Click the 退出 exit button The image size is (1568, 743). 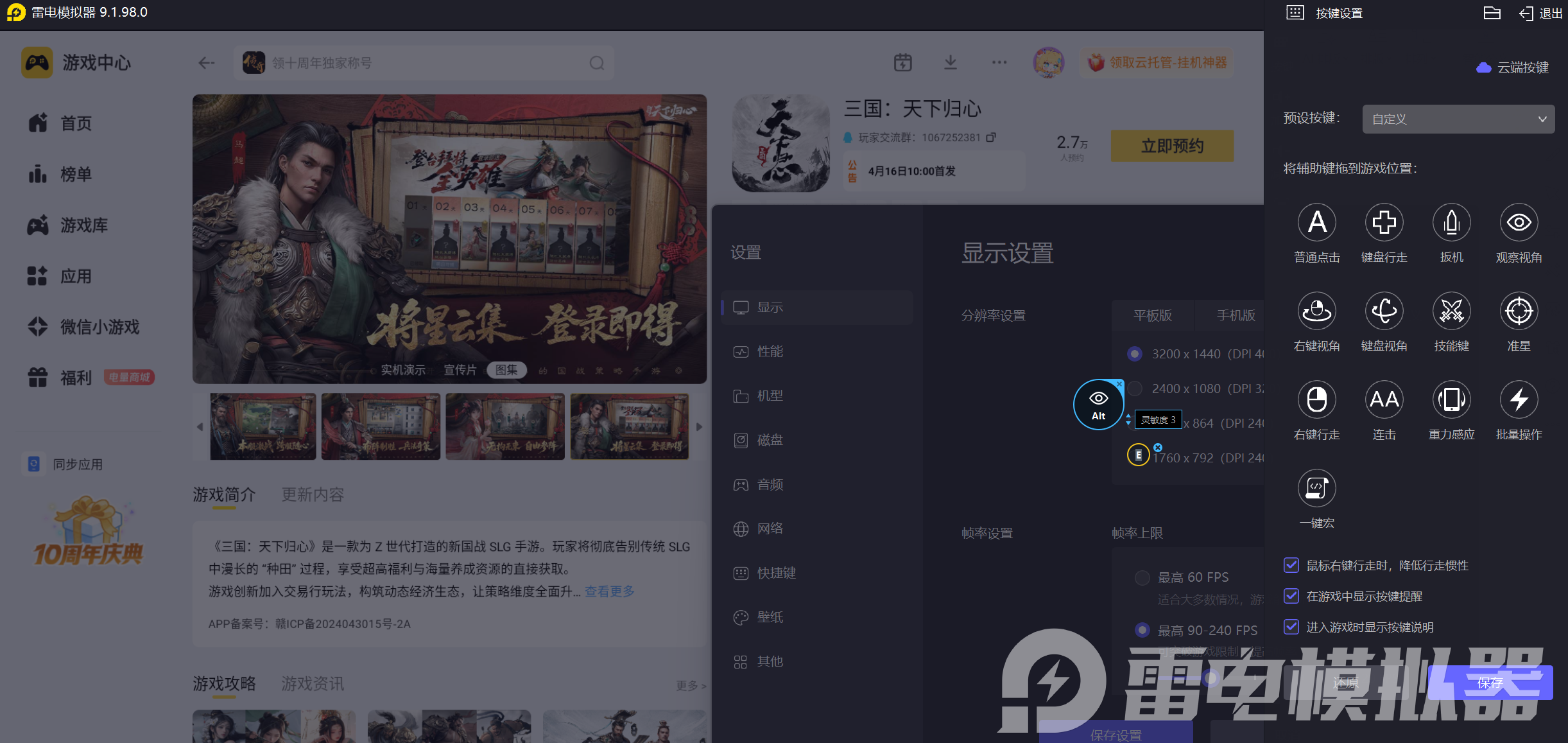point(1540,13)
